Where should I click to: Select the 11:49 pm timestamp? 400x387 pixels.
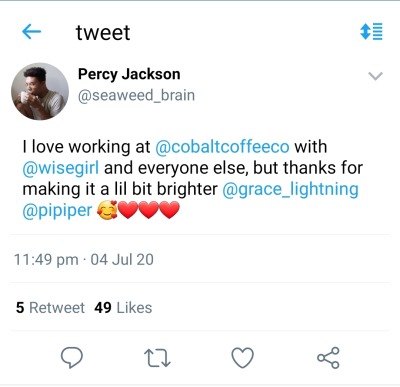click(x=46, y=259)
